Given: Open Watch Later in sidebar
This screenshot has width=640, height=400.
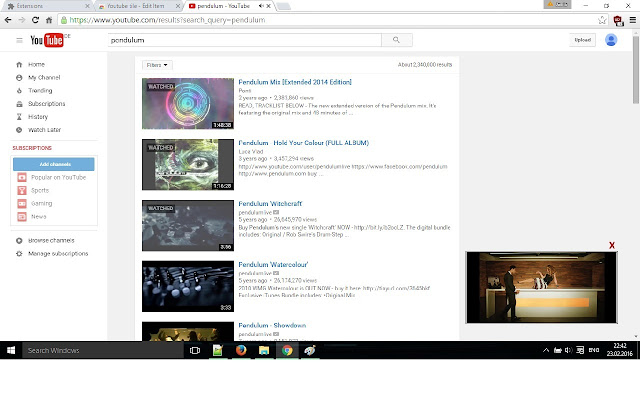Looking at the screenshot, I should pos(44,130).
